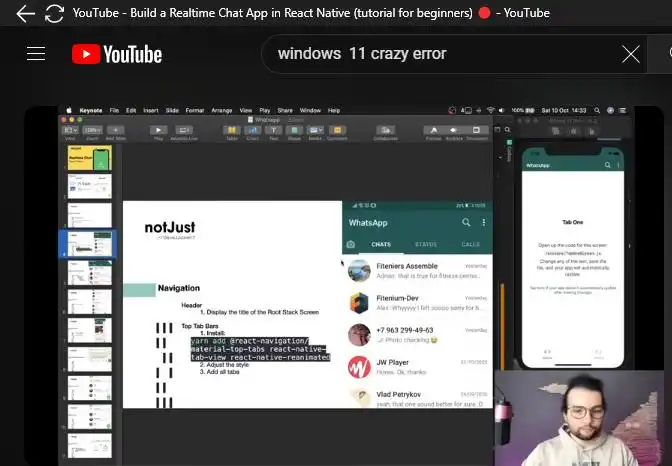This screenshot has width=672, height=466.
Task: Click the Wi-Fi icon in the Mac menu bar
Action: click(x=491, y=110)
